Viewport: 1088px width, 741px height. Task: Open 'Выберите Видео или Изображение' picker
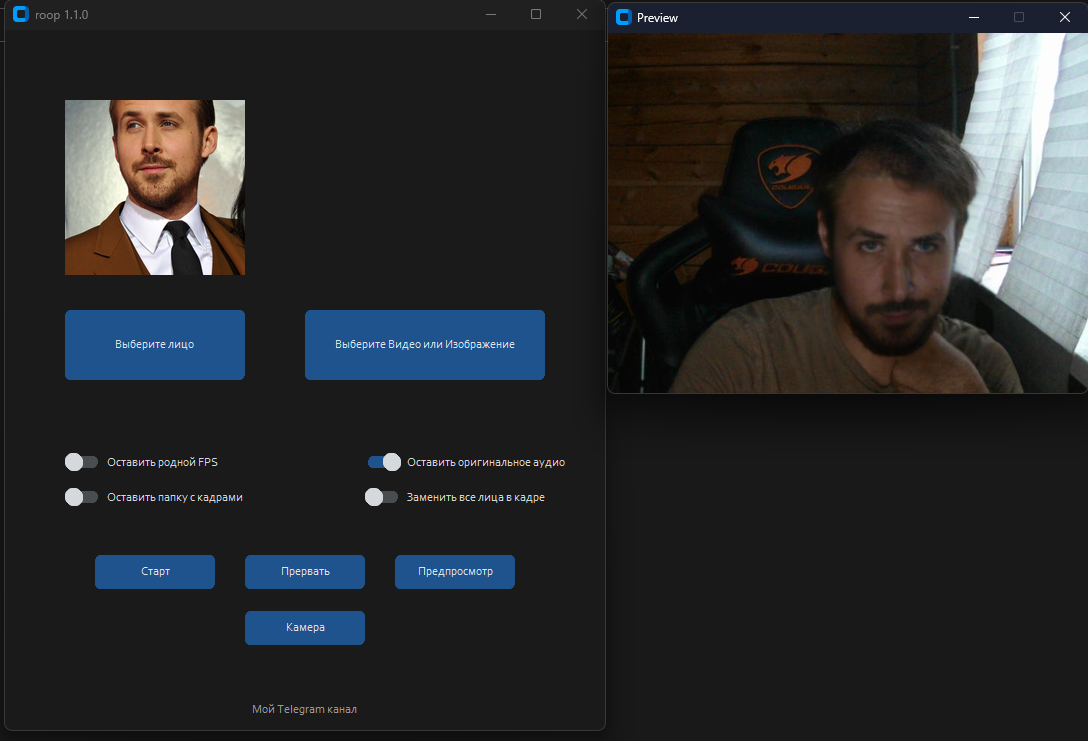click(x=424, y=345)
